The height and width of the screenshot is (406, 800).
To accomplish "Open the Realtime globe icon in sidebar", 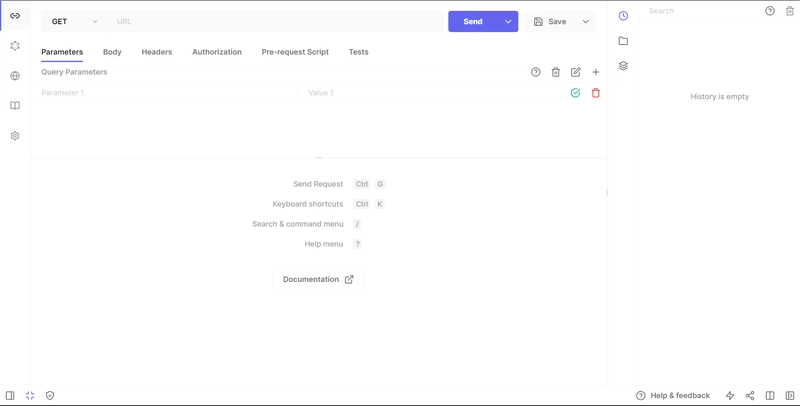I will point(15,76).
